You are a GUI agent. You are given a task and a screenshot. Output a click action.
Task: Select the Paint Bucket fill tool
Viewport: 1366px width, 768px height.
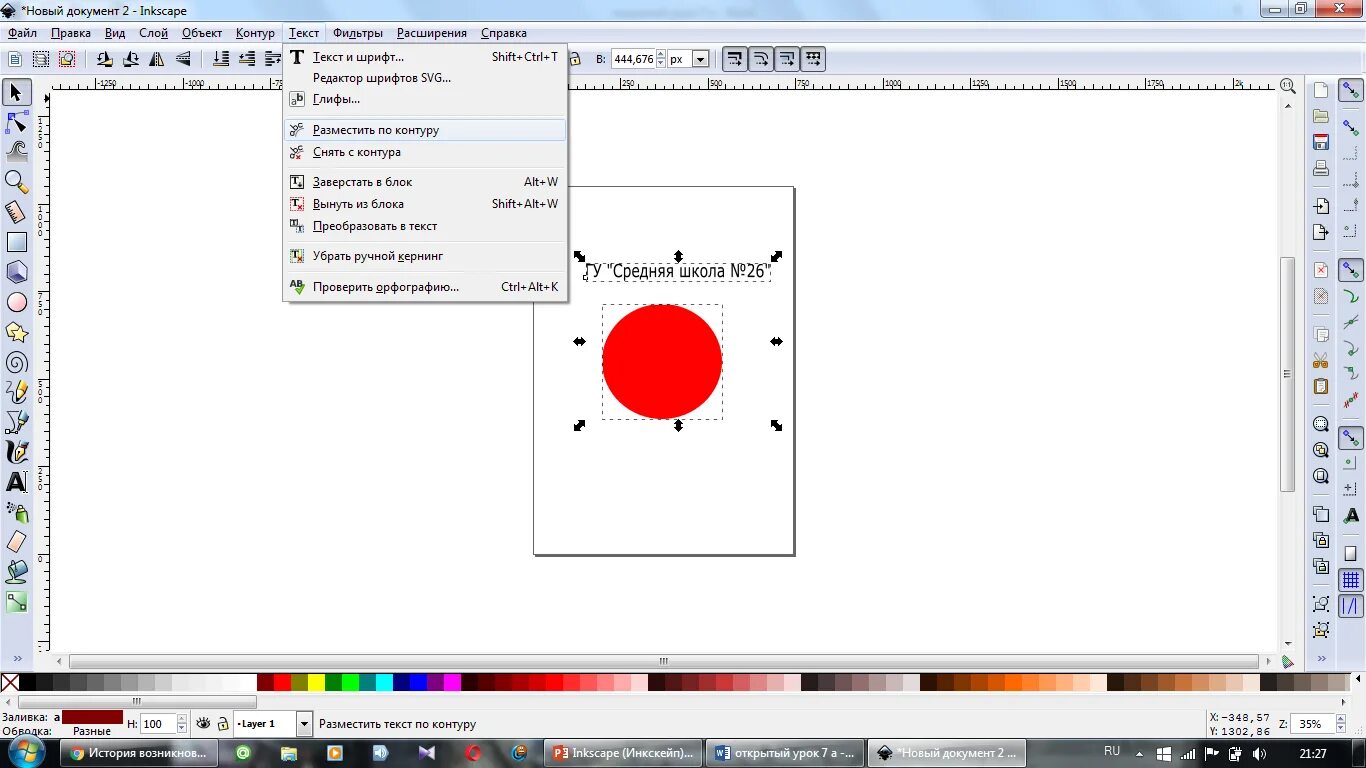point(16,572)
